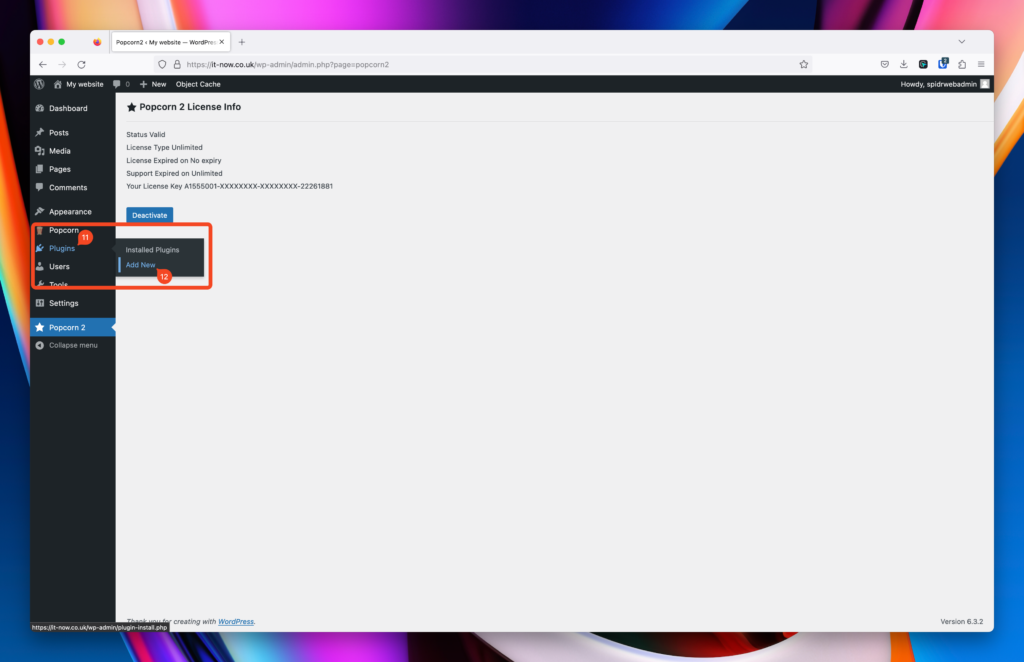Click the address bar URL field
The height and width of the screenshot is (662, 1024).
(x=483, y=65)
